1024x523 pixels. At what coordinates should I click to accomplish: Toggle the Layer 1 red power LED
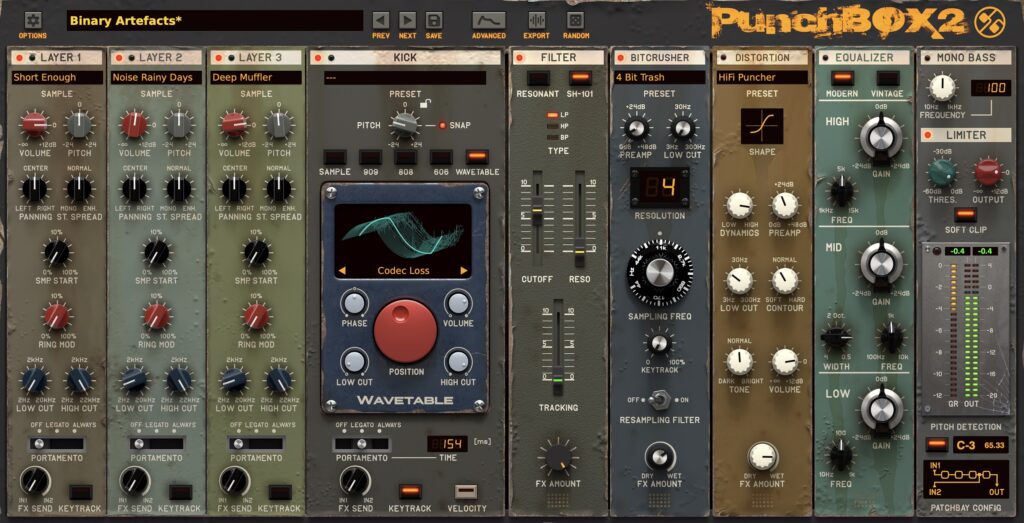pyautogui.click(x=20, y=57)
